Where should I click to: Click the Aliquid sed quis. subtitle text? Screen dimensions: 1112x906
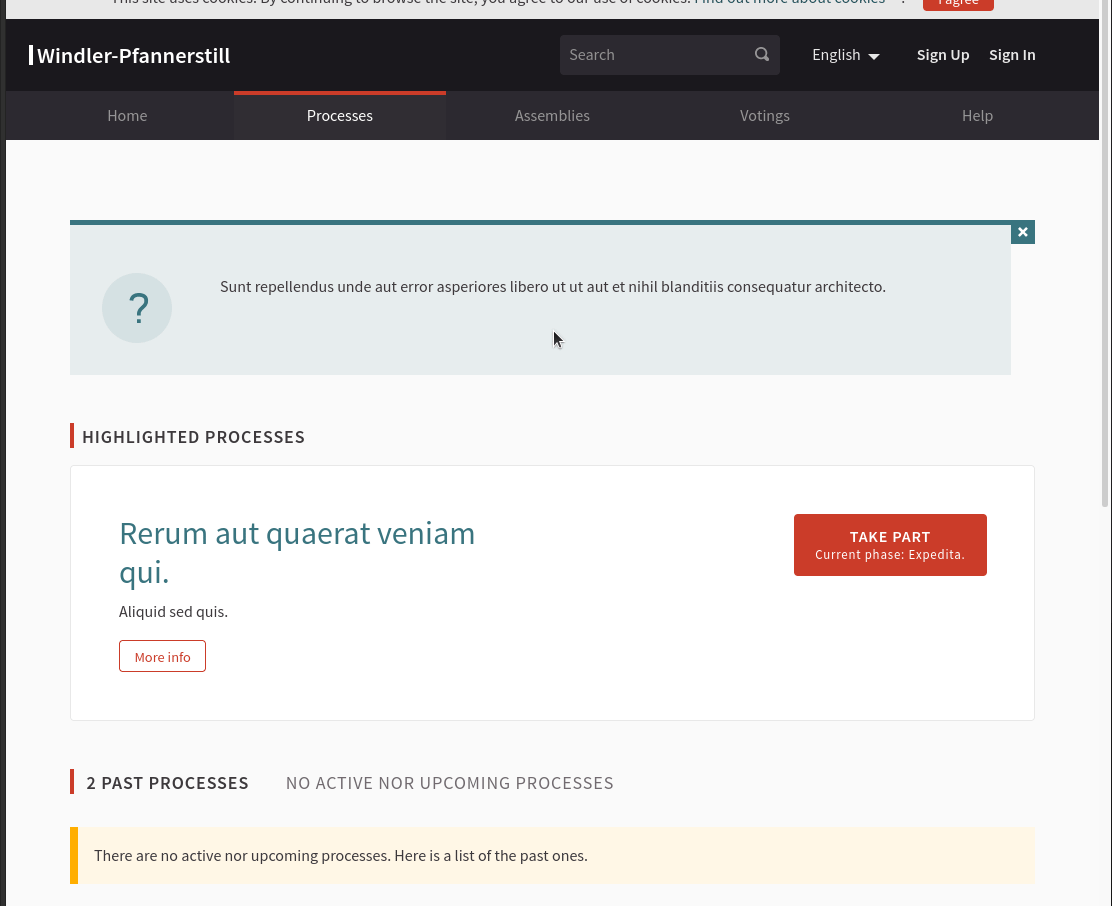[x=173, y=612]
